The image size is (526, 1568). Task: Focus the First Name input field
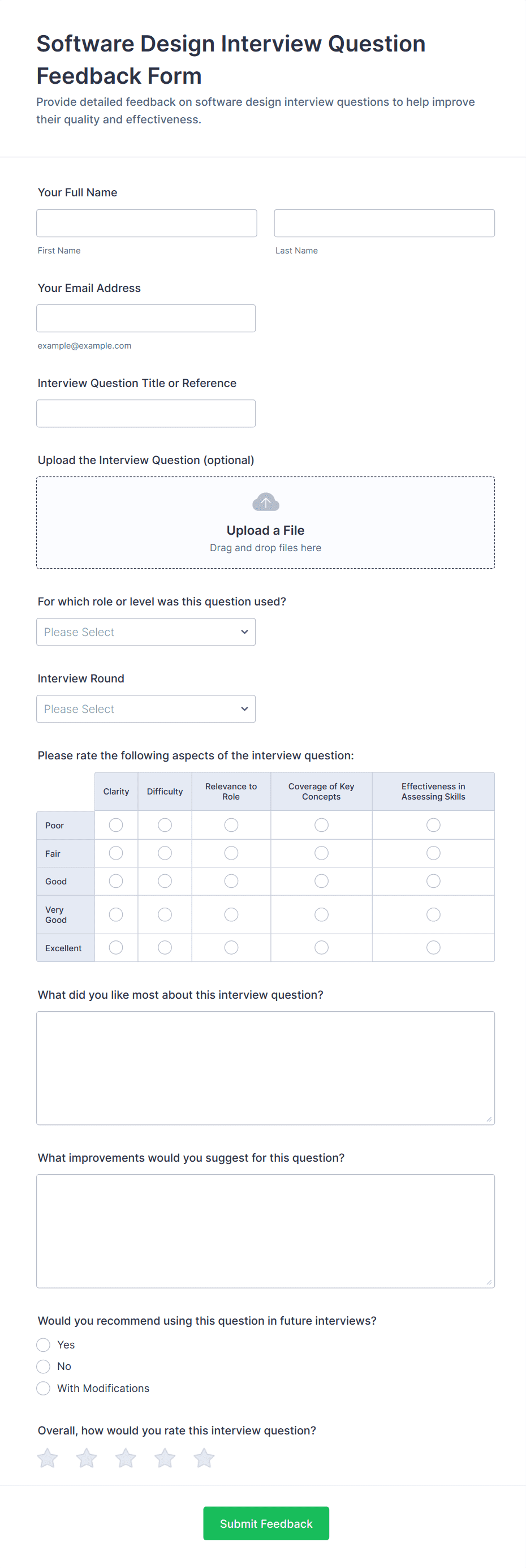[146, 224]
